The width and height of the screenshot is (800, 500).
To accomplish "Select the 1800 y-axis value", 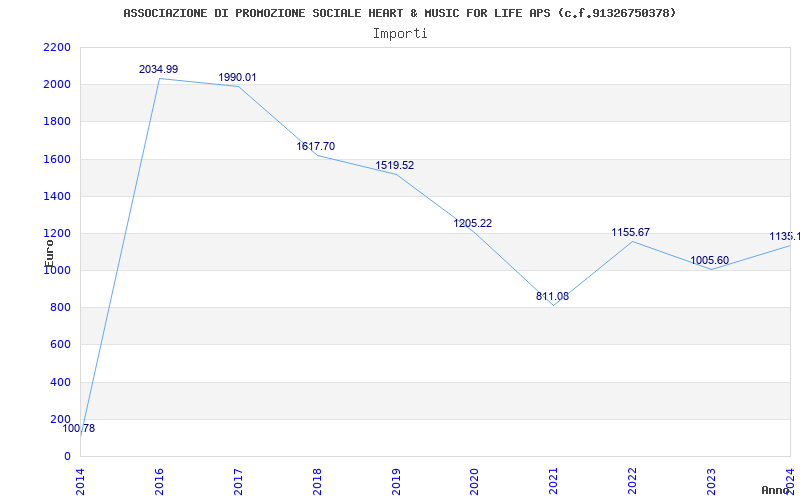I will point(58,122).
